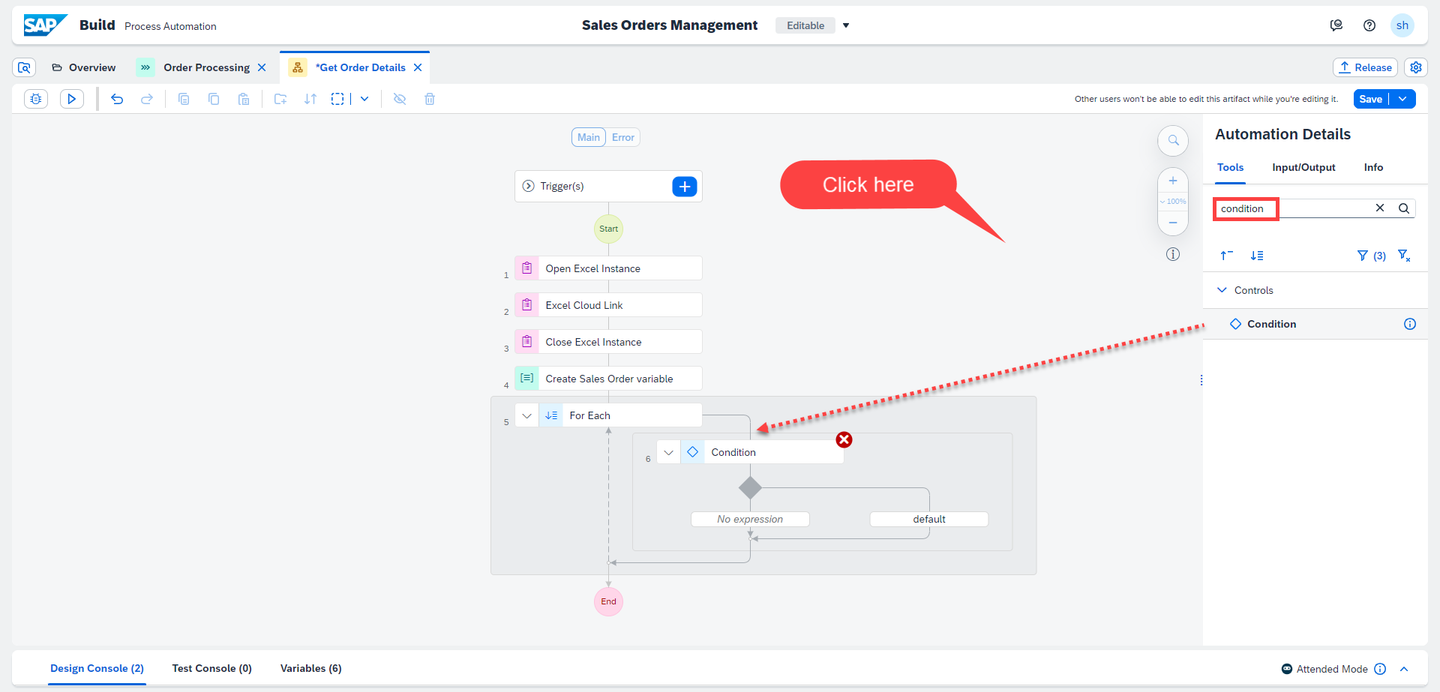Image resolution: width=1440 pixels, height=692 pixels.
Task: Open the project search icon beside Overview tab
Action: pos(25,68)
